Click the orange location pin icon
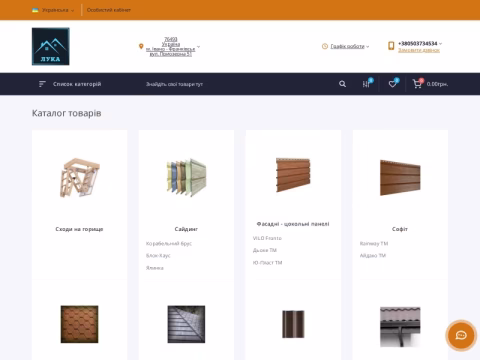 (141, 46)
